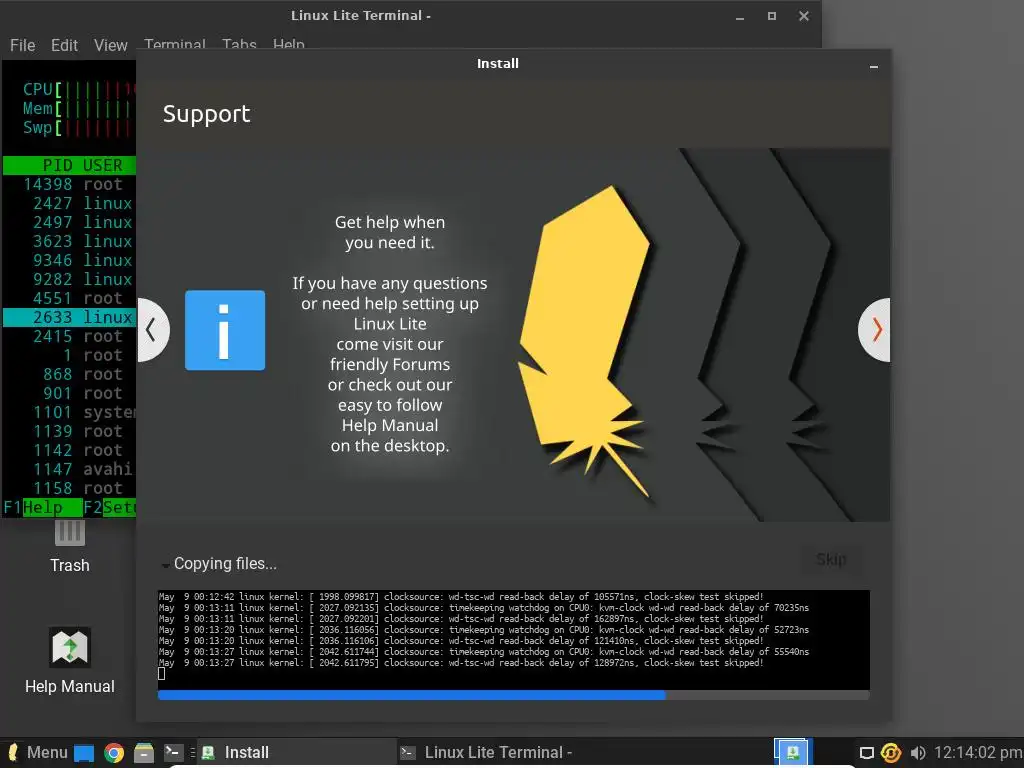Select htop process row 4551 root
Screen dimensions: 1024x768
[x=69, y=298]
